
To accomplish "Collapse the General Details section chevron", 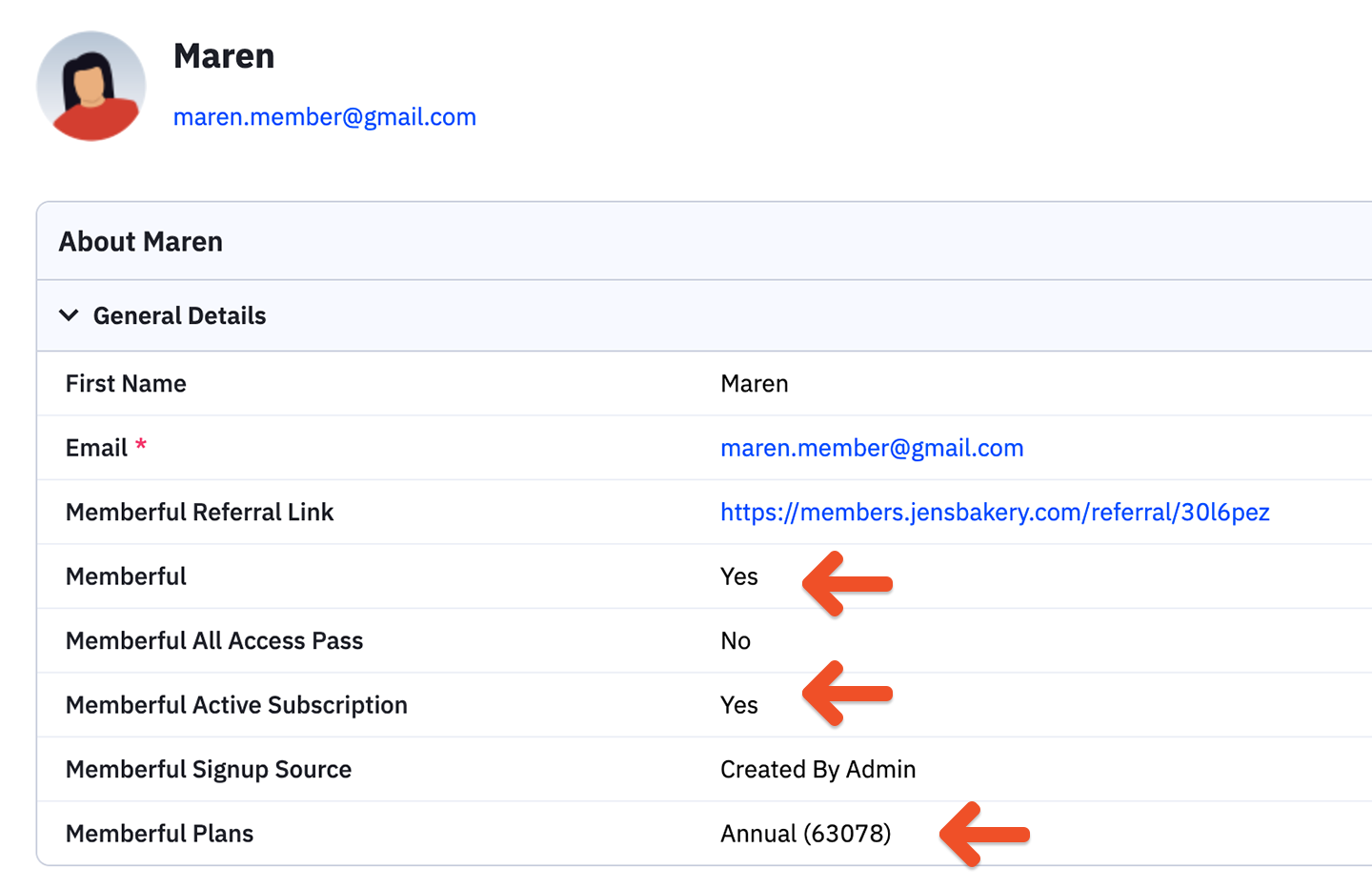I will pos(68,314).
